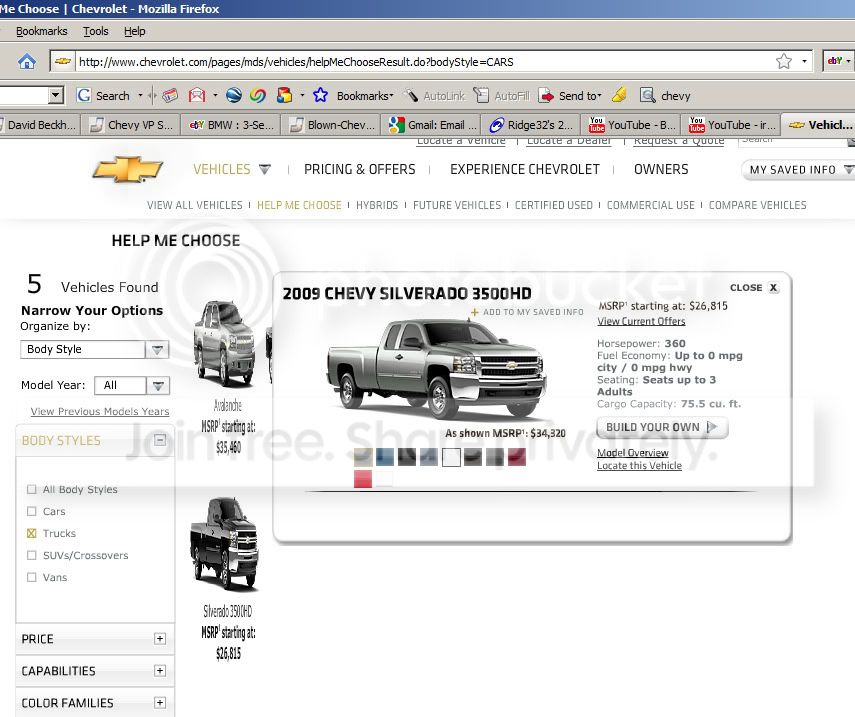The width and height of the screenshot is (855, 717).
Task: Open the Help menu
Action: [135, 31]
